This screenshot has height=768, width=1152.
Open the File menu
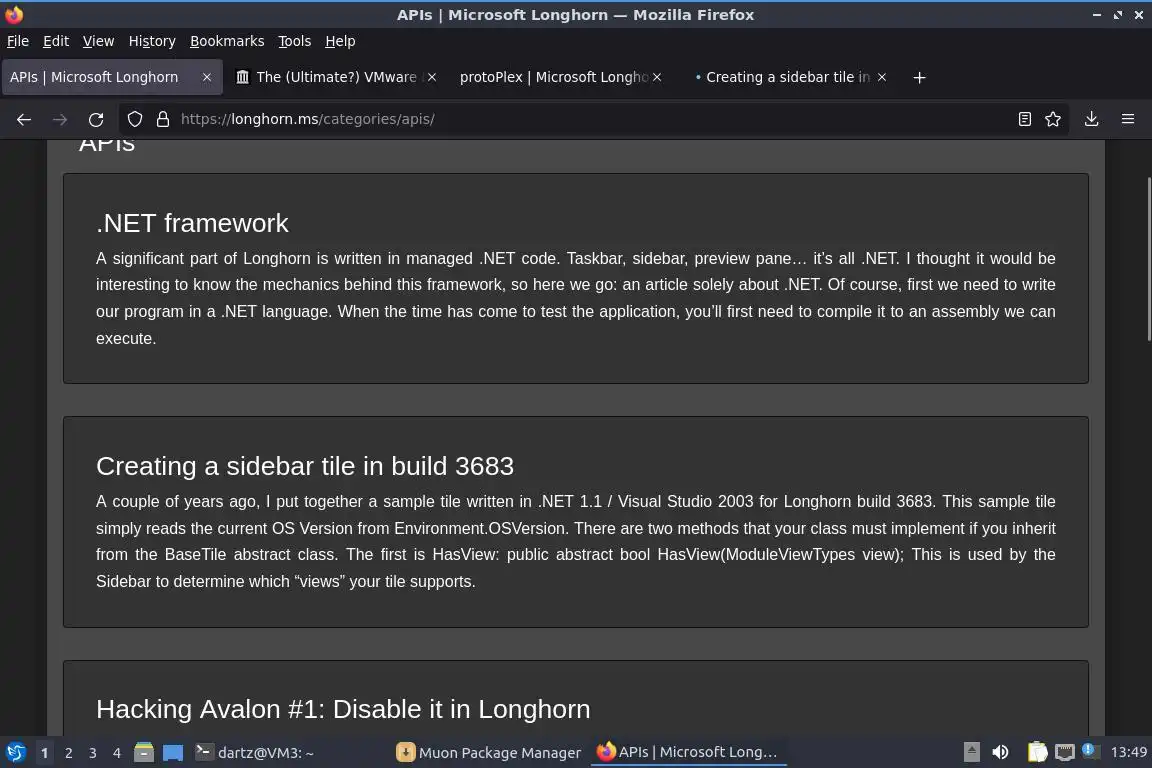point(18,41)
